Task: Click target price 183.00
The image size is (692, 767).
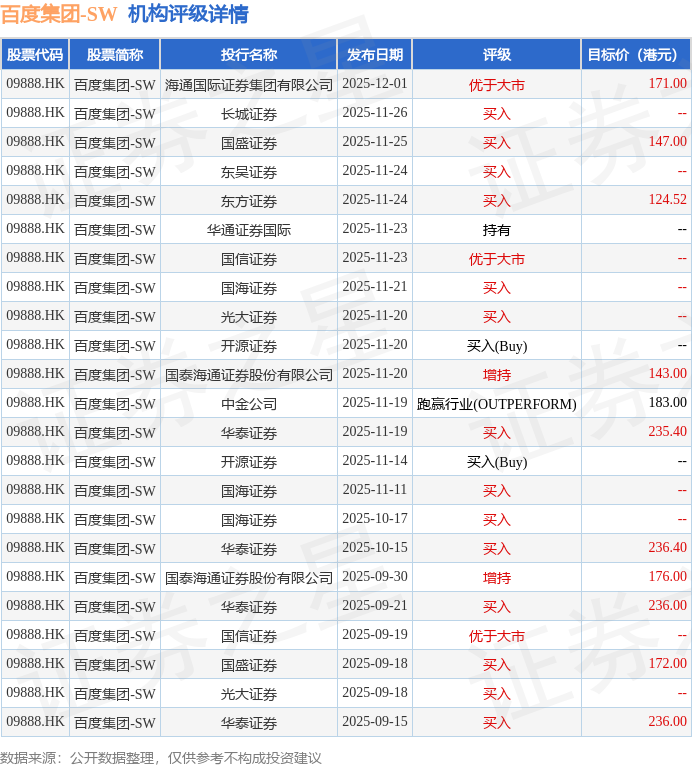Action: (x=668, y=402)
